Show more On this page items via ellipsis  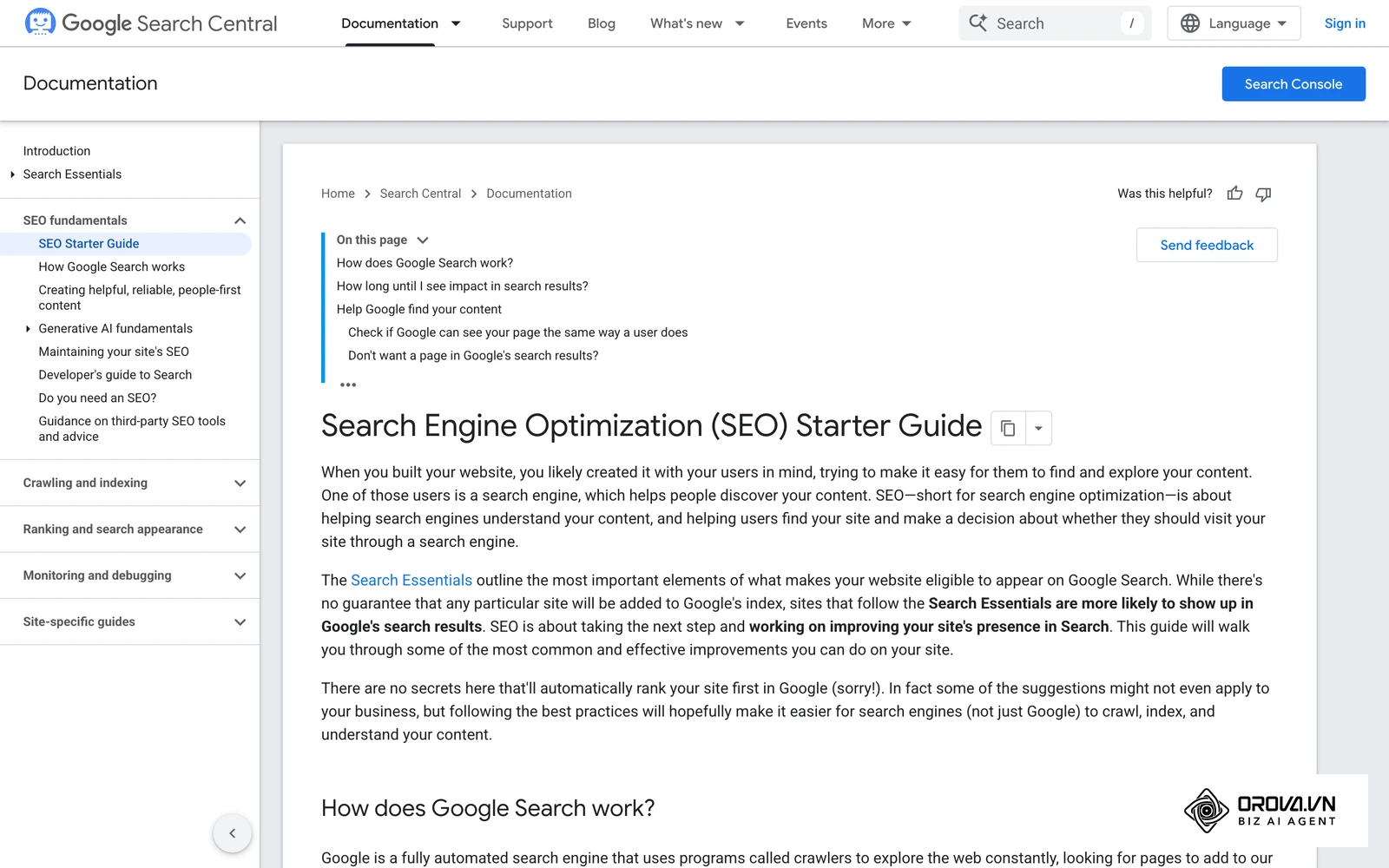coord(348,385)
